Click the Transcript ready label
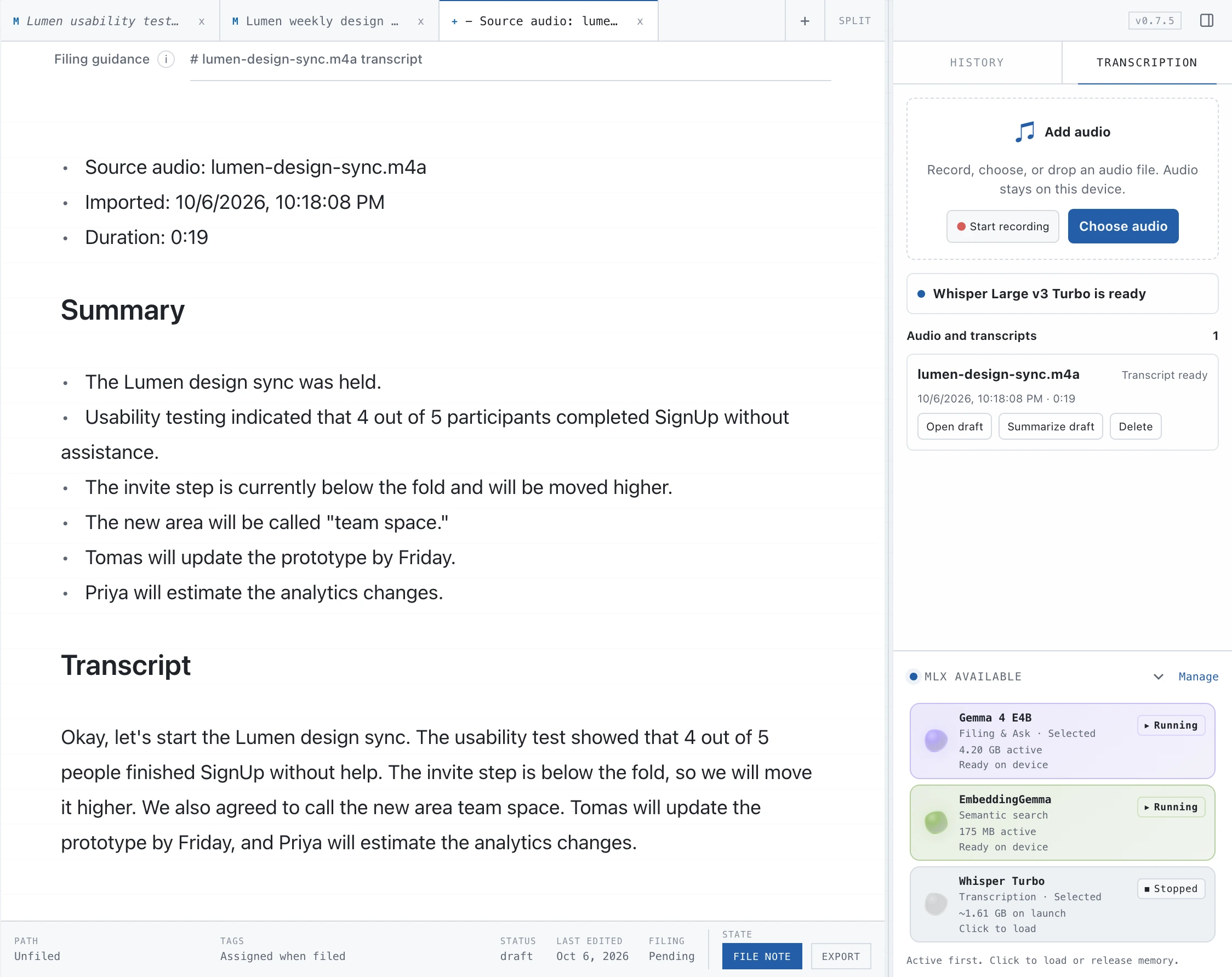The width and height of the screenshot is (1232, 977). point(1164,375)
